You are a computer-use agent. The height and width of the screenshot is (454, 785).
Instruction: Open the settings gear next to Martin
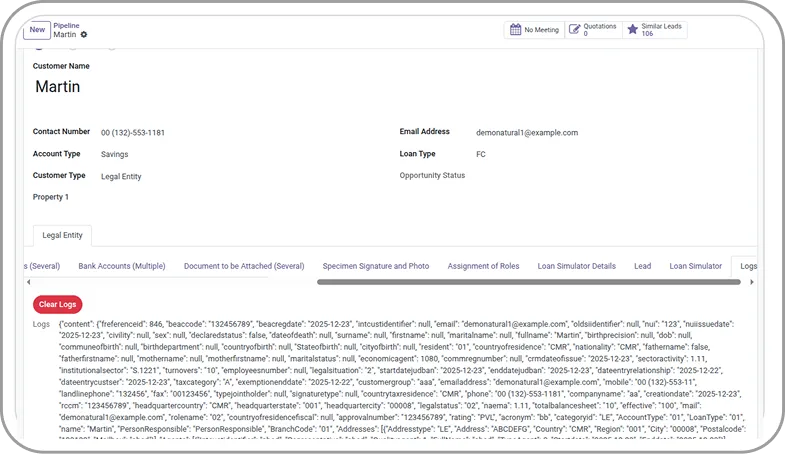pos(84,35)
